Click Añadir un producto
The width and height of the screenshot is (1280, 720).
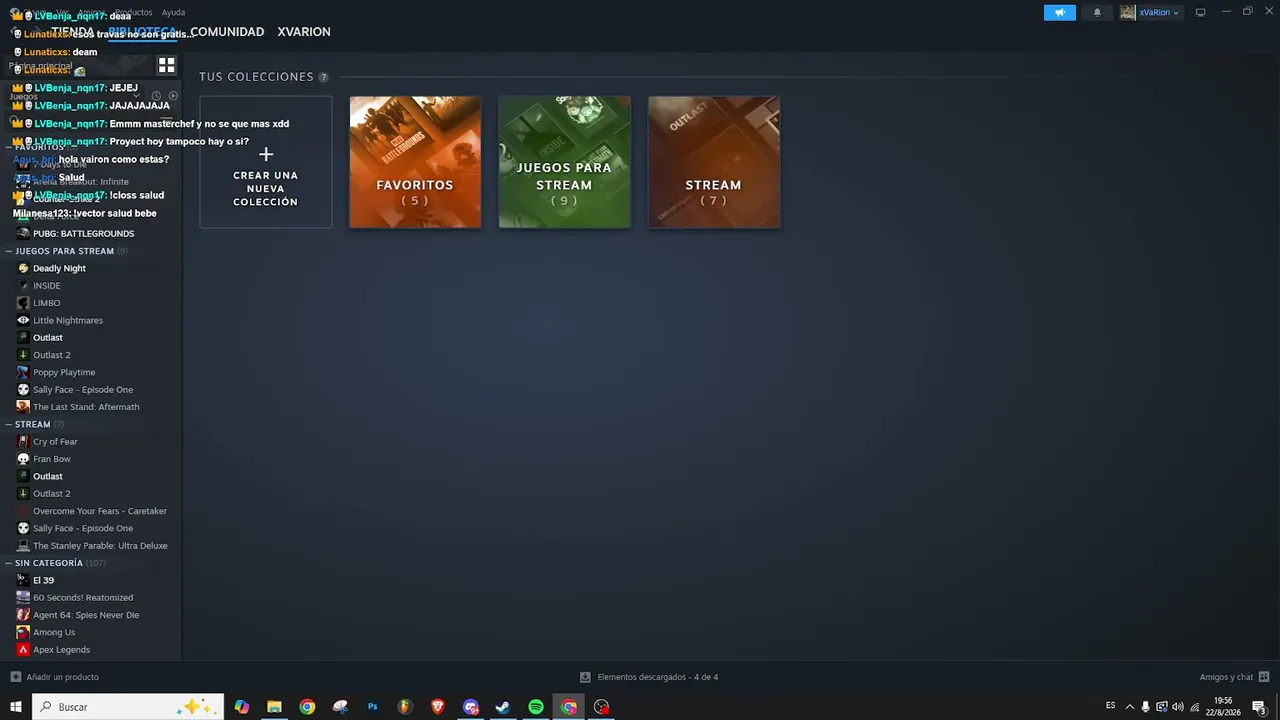coord(54,677)
